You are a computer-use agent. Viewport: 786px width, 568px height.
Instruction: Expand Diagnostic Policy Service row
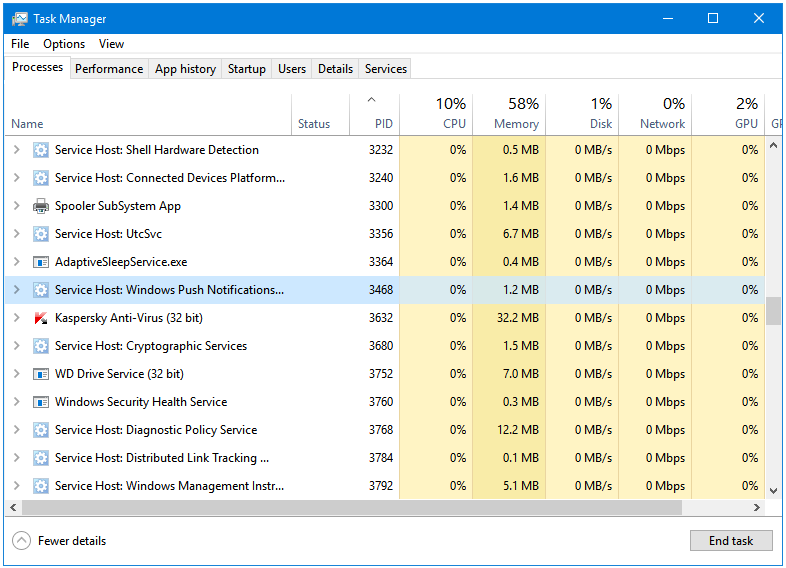pos(17,430)
